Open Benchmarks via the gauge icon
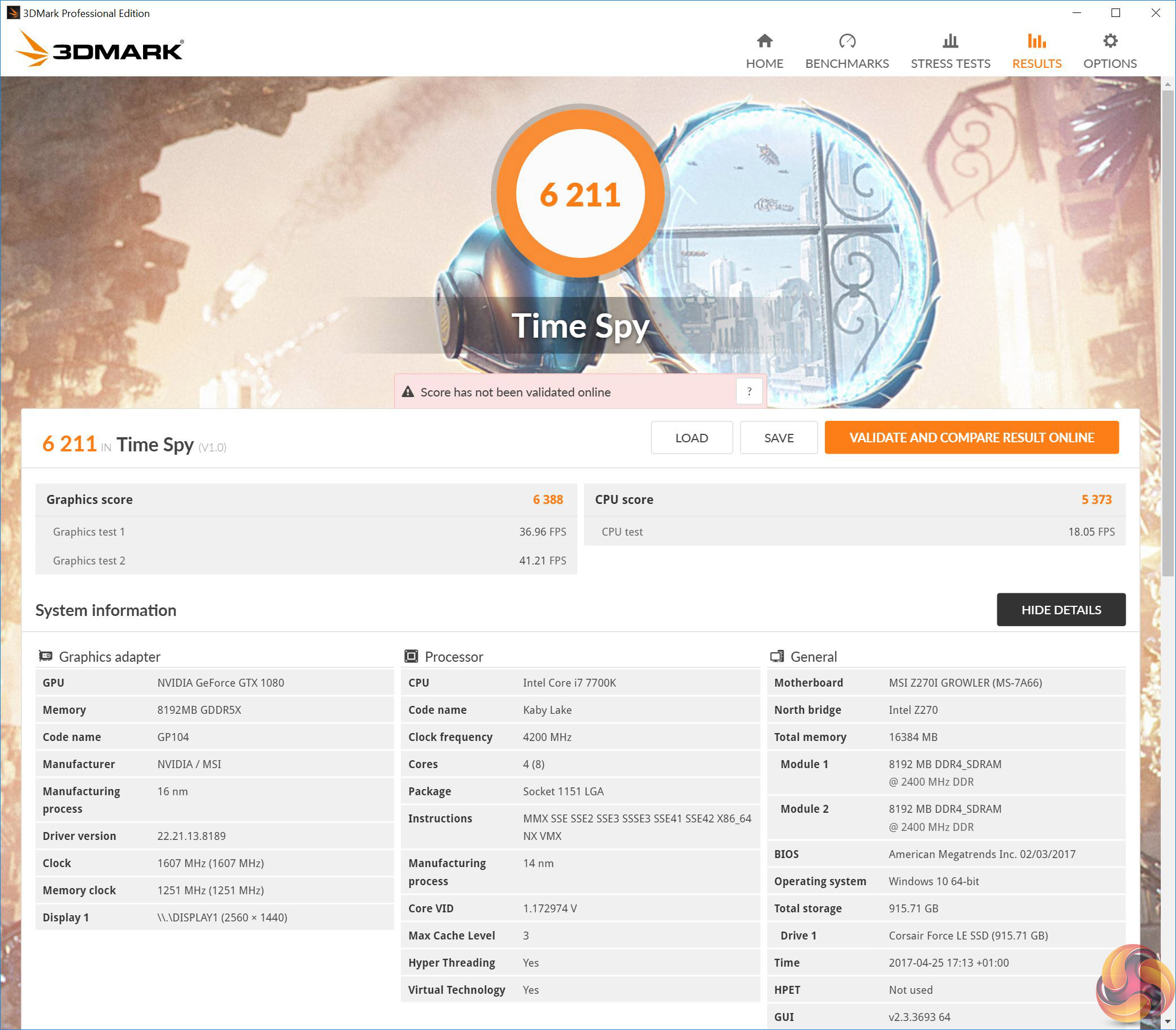The image size is (1176, 1030). (847, 41)
